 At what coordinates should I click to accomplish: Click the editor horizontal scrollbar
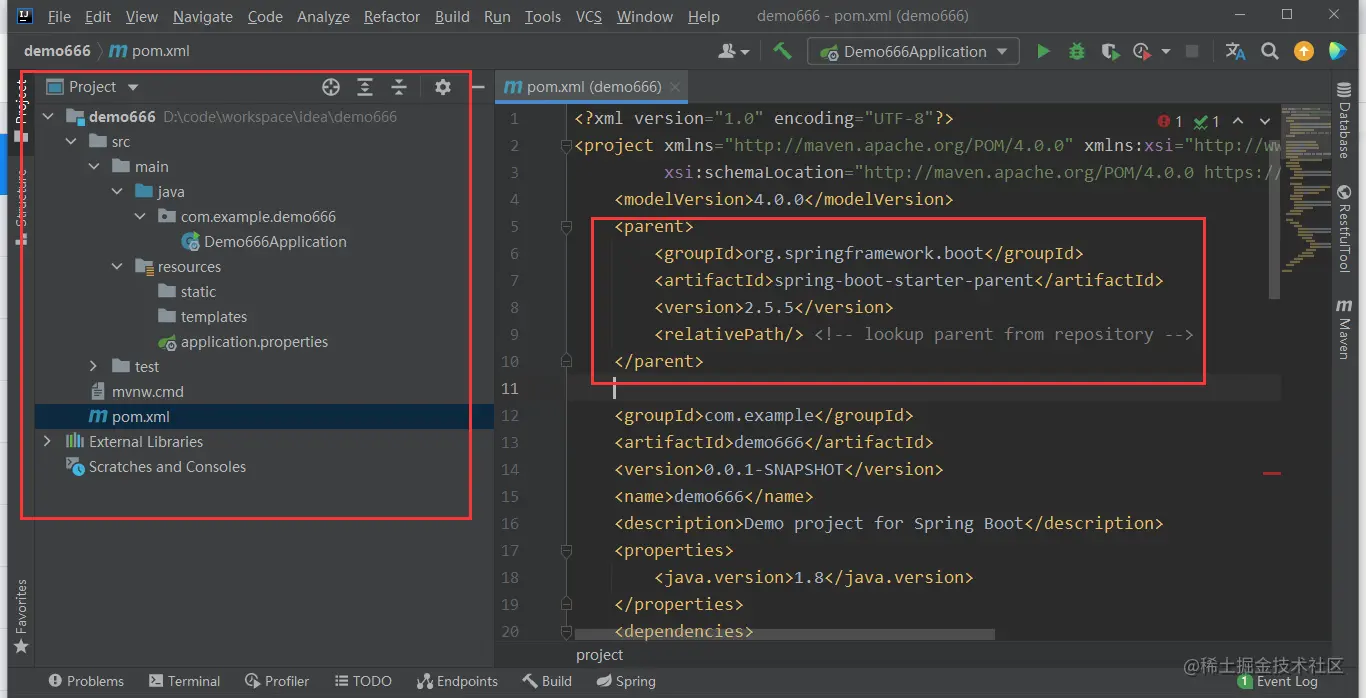coord(785,634)
